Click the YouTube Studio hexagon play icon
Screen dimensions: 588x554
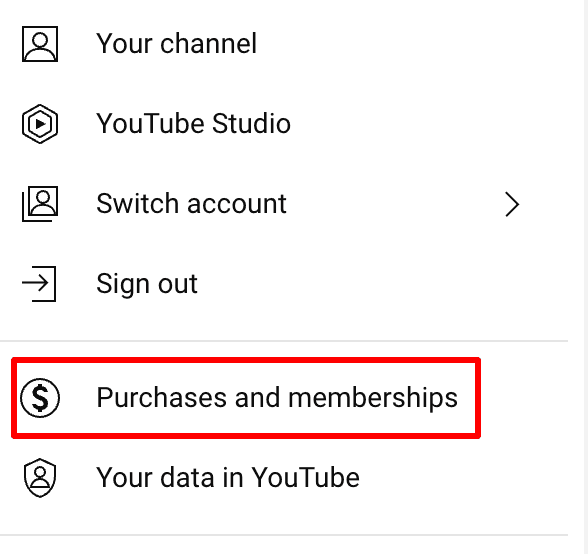point(40,124)
